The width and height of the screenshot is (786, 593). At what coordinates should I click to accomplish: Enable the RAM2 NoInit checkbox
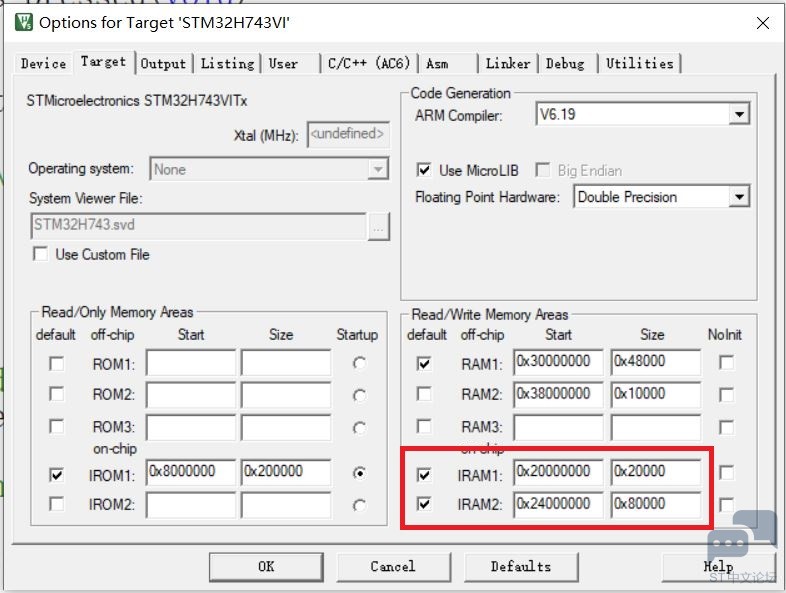tap(726, 395)
